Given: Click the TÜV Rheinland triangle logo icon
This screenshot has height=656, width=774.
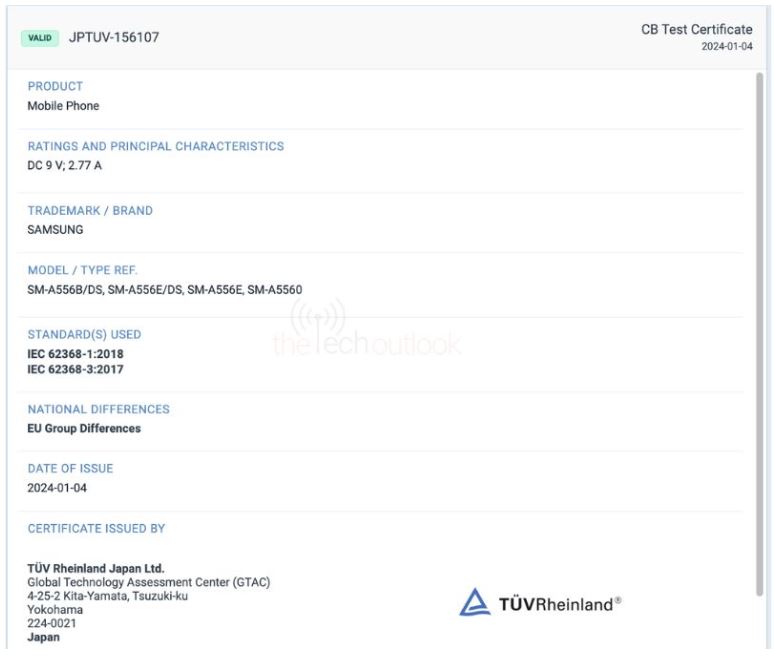Looking at the screenshot, I should 474,602.
